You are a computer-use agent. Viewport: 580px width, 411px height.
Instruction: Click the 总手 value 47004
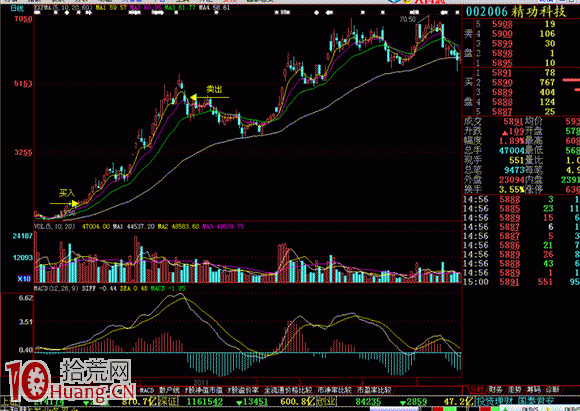512,151
